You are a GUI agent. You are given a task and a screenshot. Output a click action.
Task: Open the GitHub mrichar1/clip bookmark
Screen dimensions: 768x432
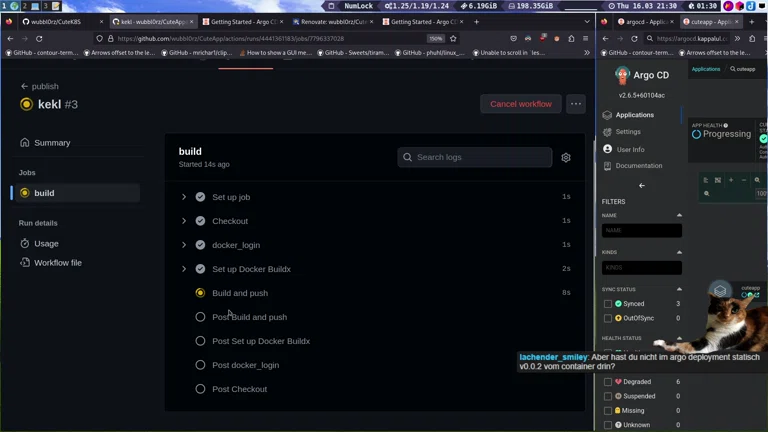coord(197,52)
